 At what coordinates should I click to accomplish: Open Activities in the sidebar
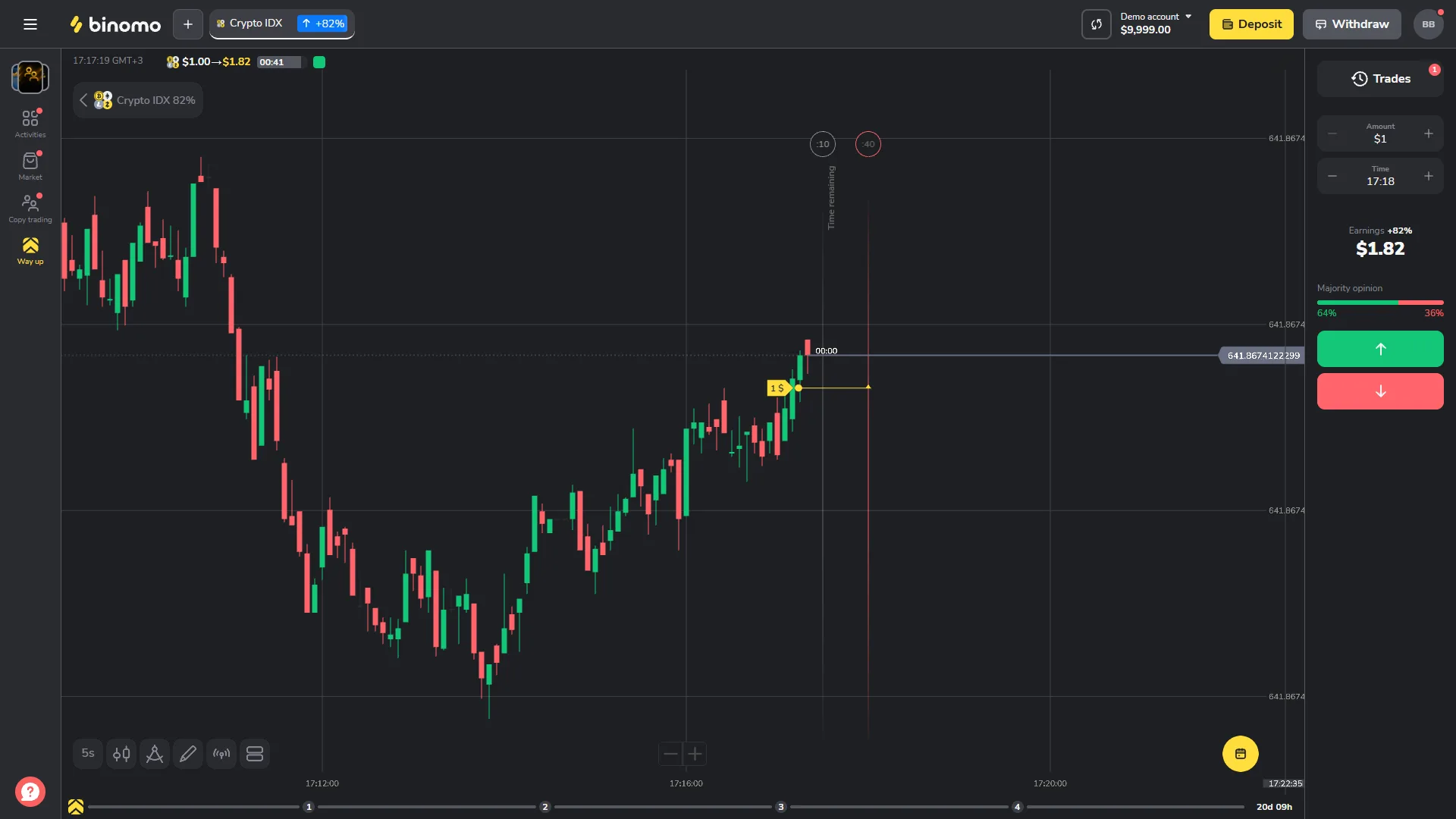[x=30, y=124]
